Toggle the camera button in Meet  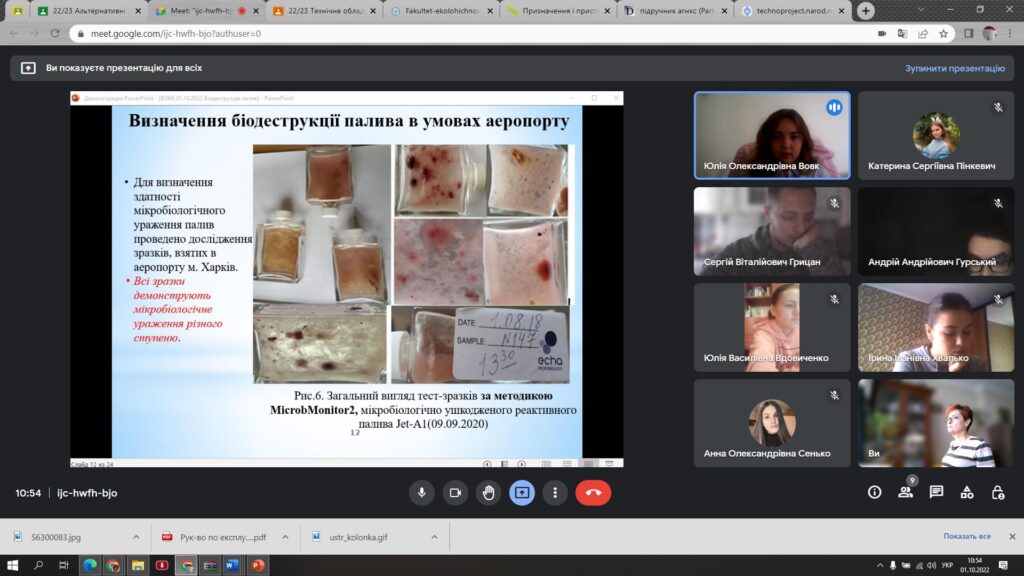click(455, 493)
